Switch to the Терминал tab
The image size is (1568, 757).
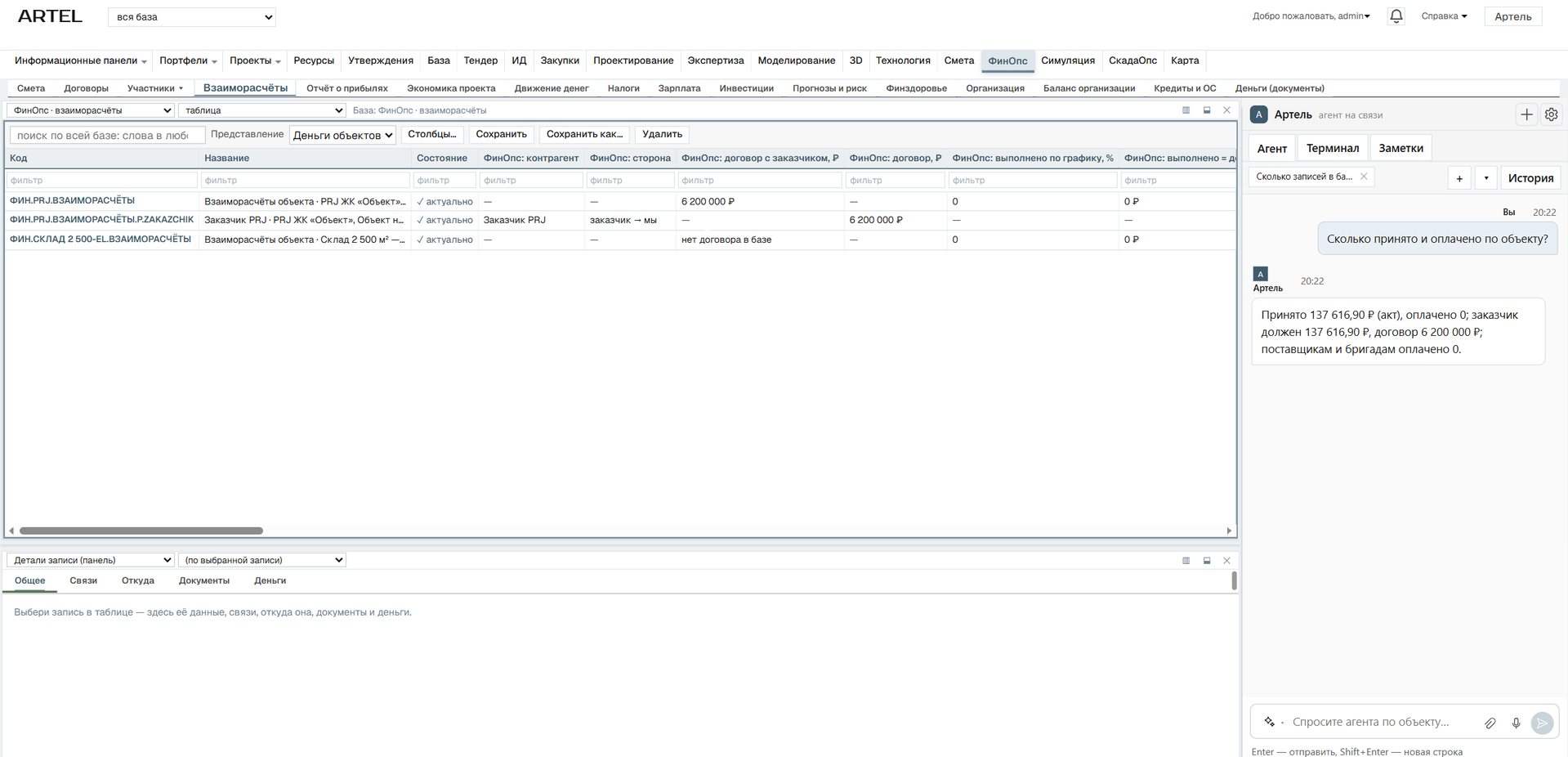(x=1332, y=148)
